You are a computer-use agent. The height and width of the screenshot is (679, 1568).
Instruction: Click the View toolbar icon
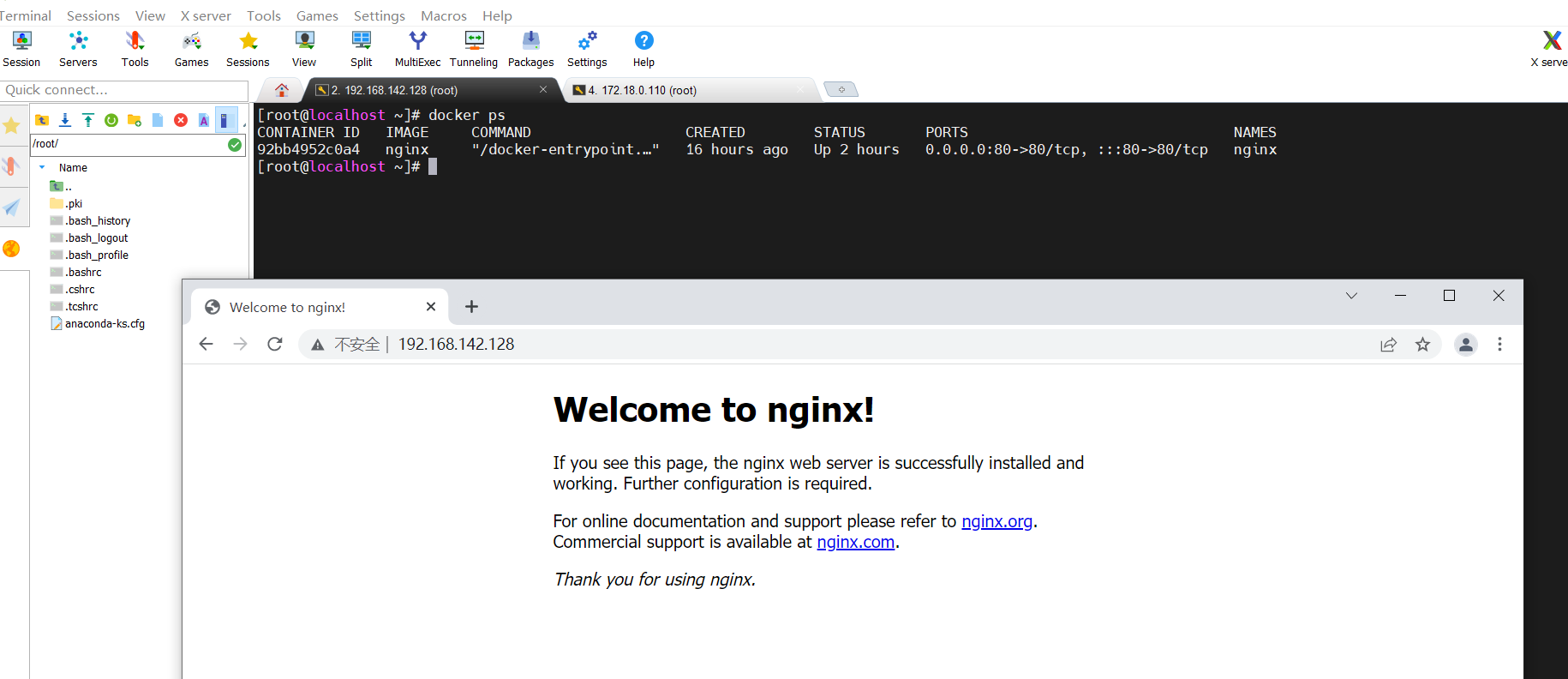pos(304,49)
